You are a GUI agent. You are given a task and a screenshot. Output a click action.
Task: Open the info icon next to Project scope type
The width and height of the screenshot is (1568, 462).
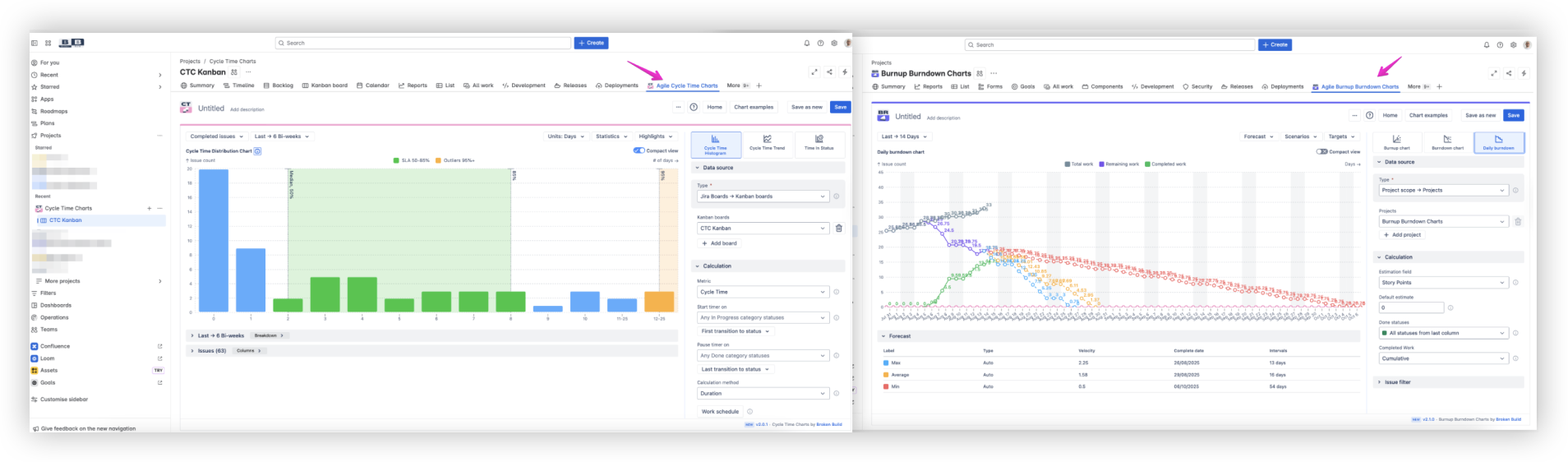1515,190
